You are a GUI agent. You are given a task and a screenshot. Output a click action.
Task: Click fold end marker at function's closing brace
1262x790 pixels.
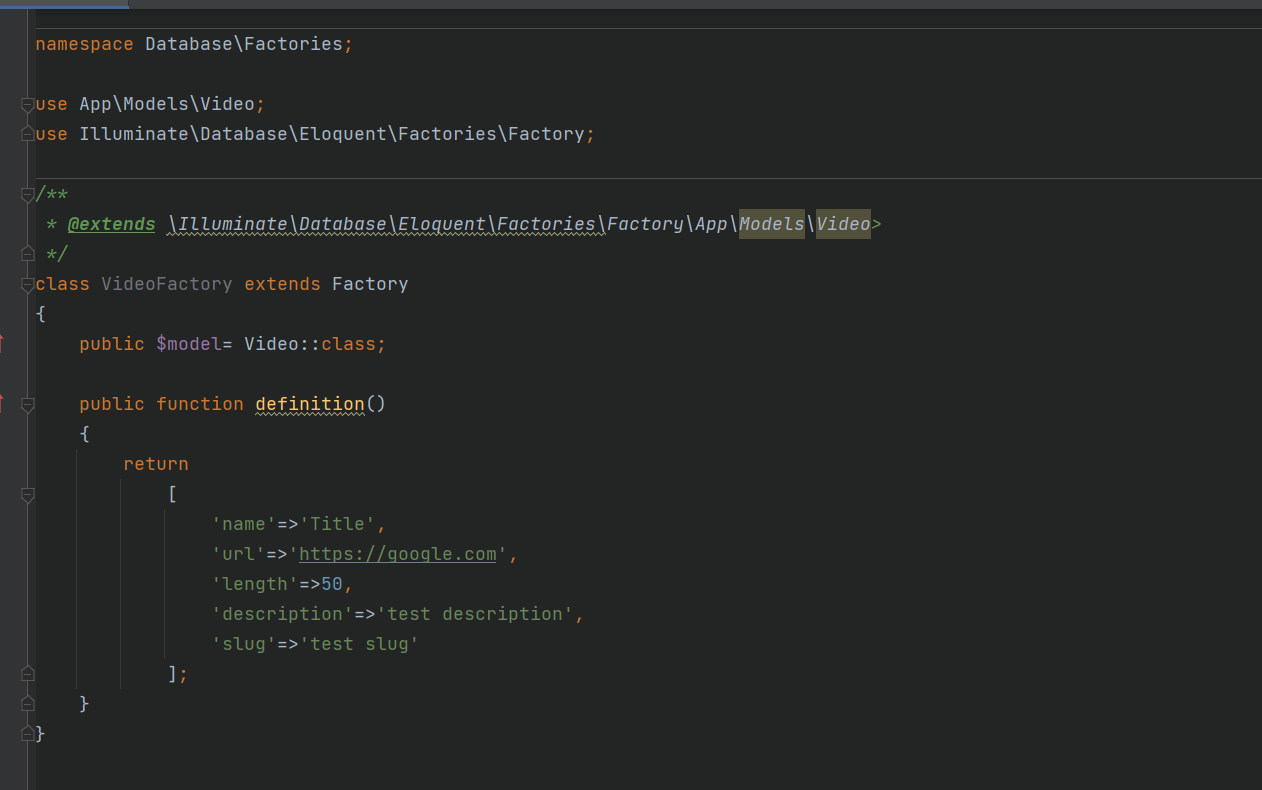pyautogui.click(x=27, y=704)
